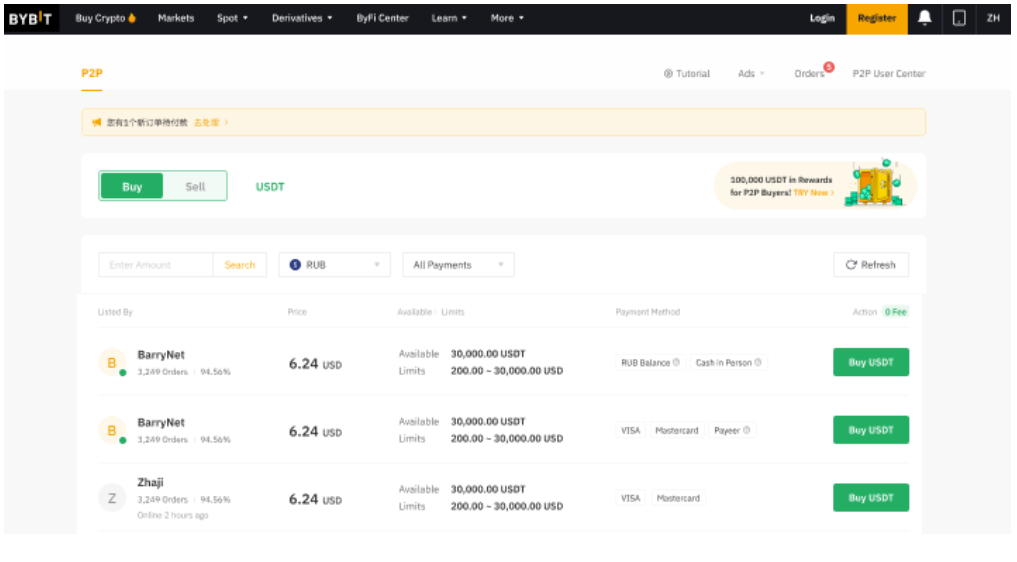1017x562 pixels.
Task: Refresh the P2P listings
Action: point(870,265)
